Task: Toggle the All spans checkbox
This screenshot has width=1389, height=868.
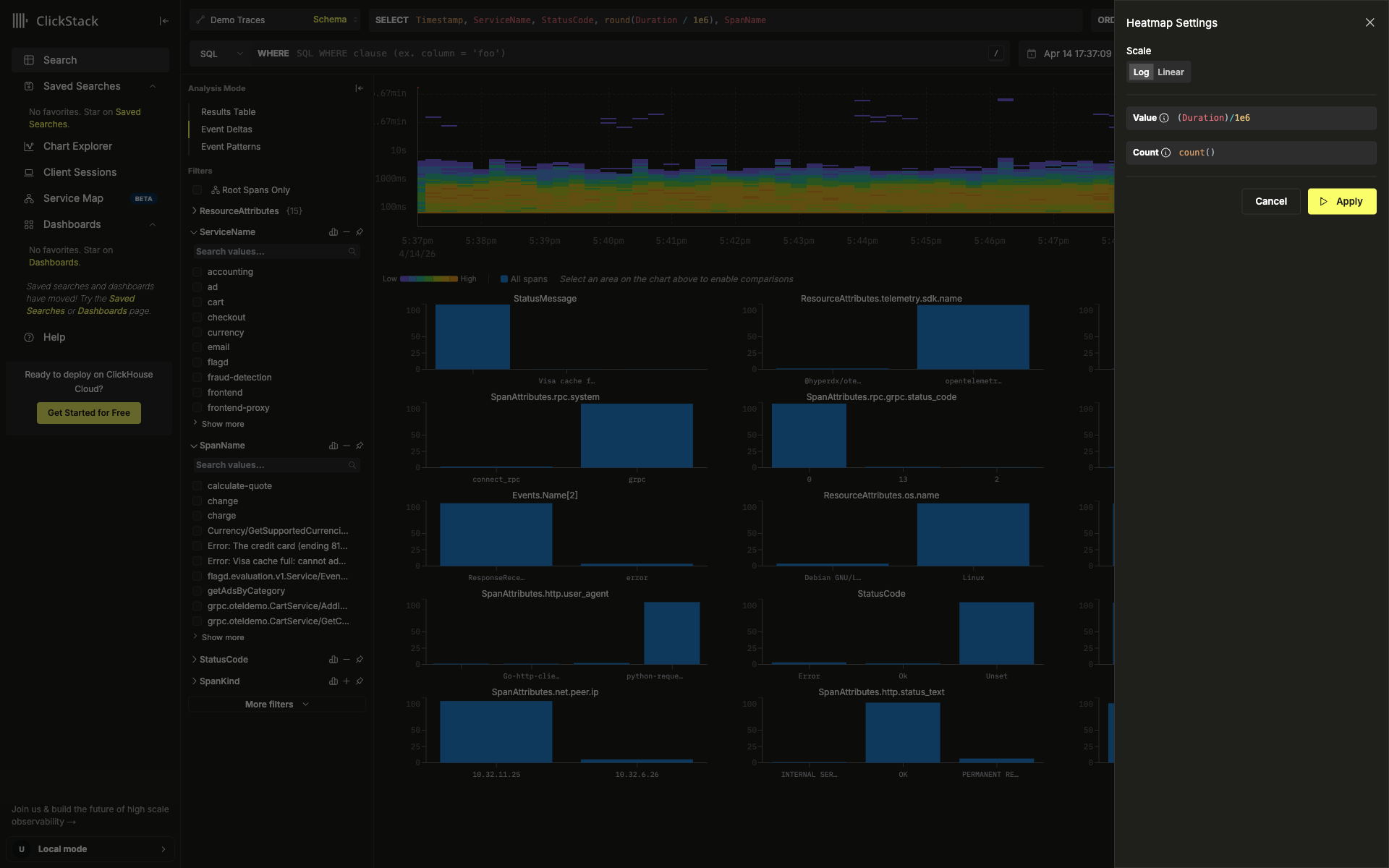Action: tap(505, 278)
